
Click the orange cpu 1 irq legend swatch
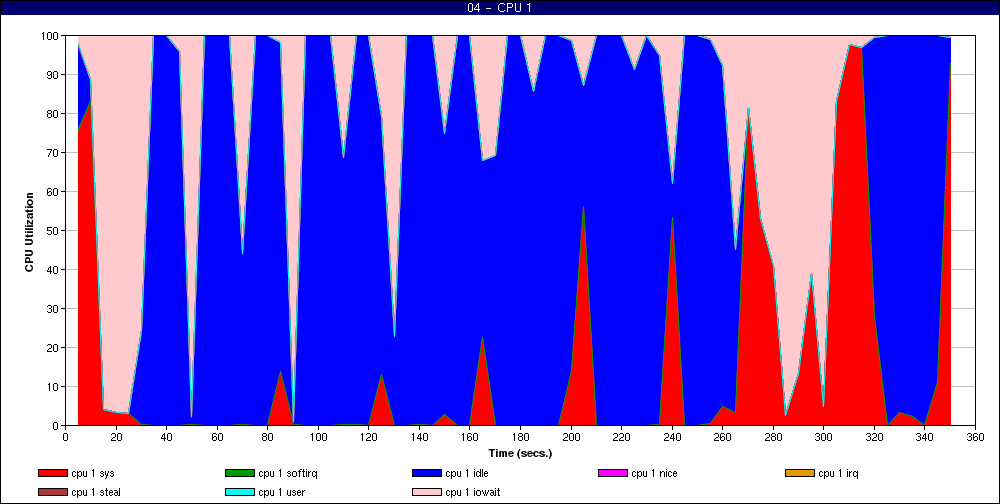[x=800, y=473]
